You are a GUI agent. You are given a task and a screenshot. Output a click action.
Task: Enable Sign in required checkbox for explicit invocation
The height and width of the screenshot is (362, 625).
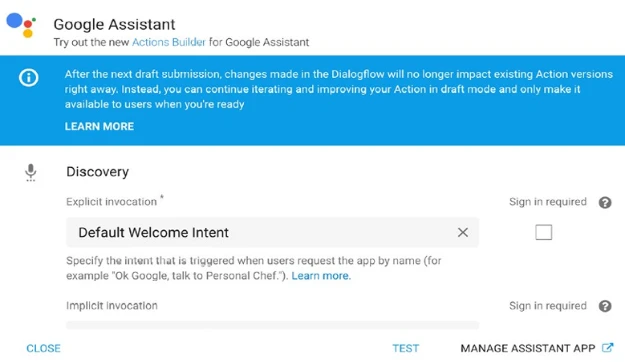(543, 232)
